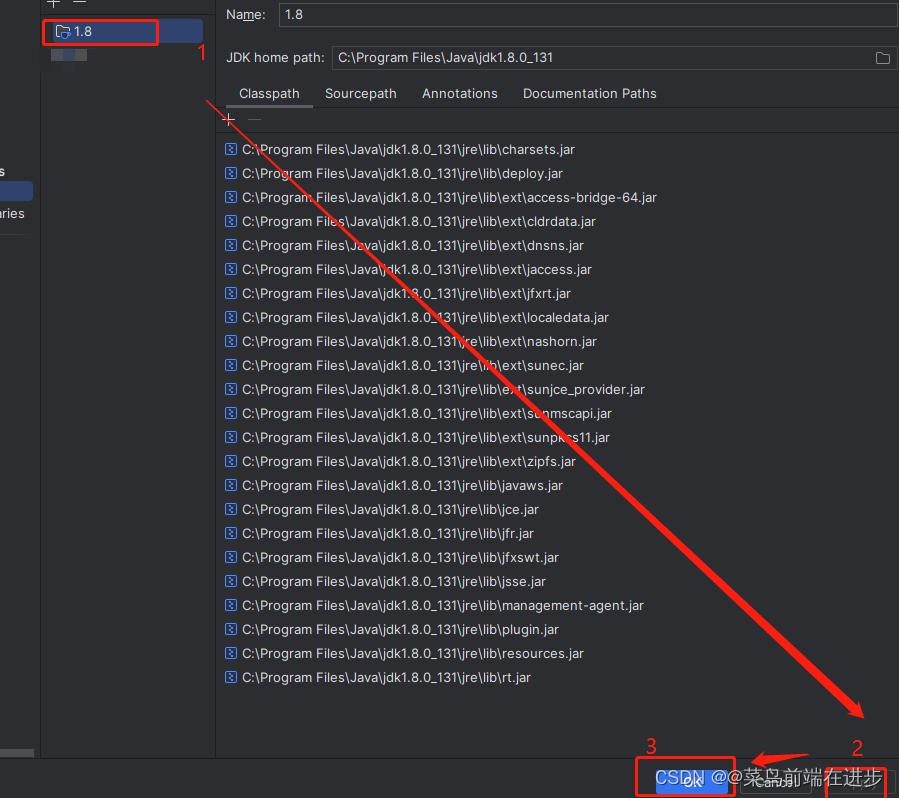Click the archive icon beside sunjce_provider.jar
The width and height of the screenshot is (899, 798).
231,390
